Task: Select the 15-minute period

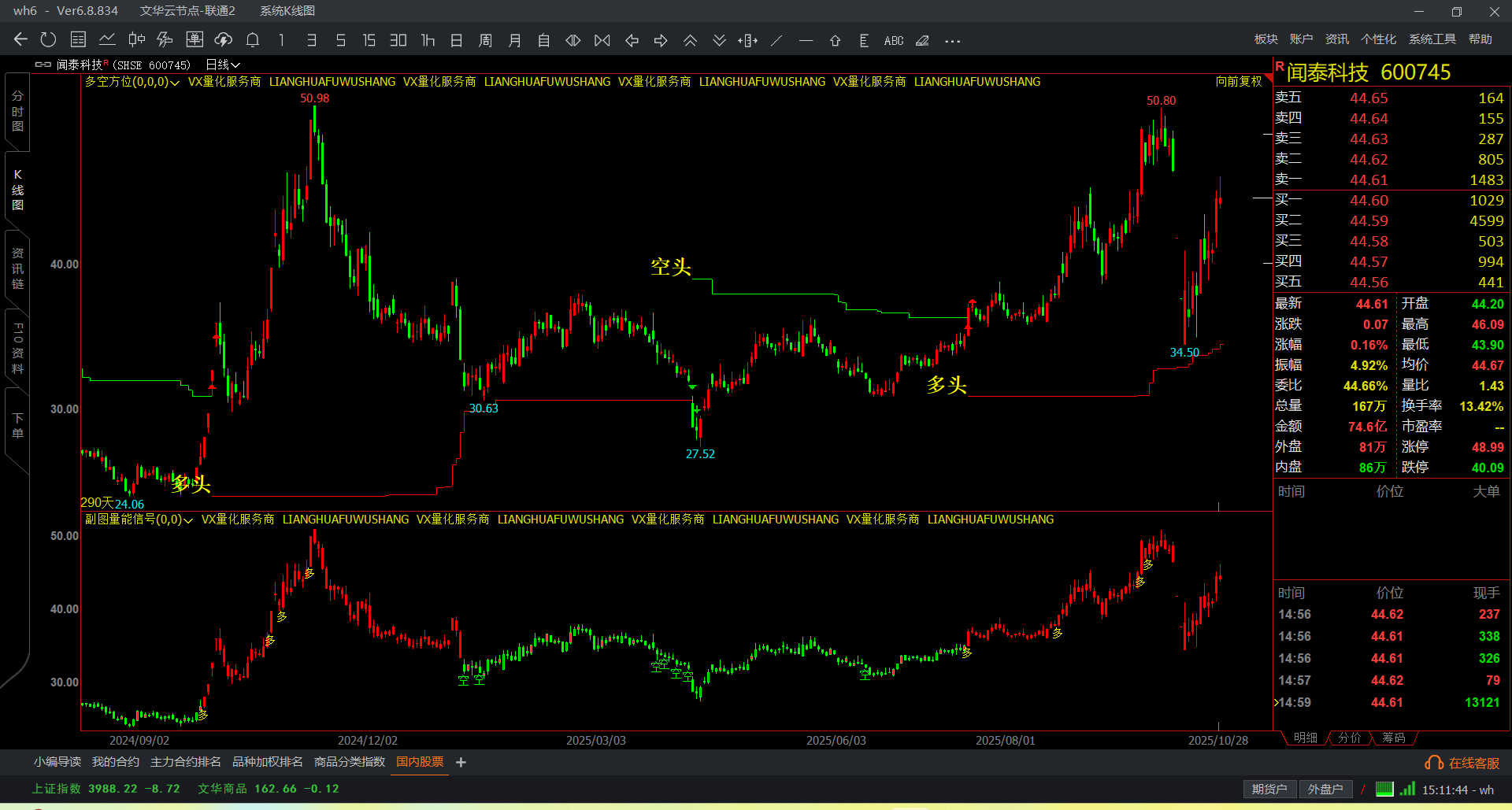Action: pyautogui.click(x=369, y=40)
